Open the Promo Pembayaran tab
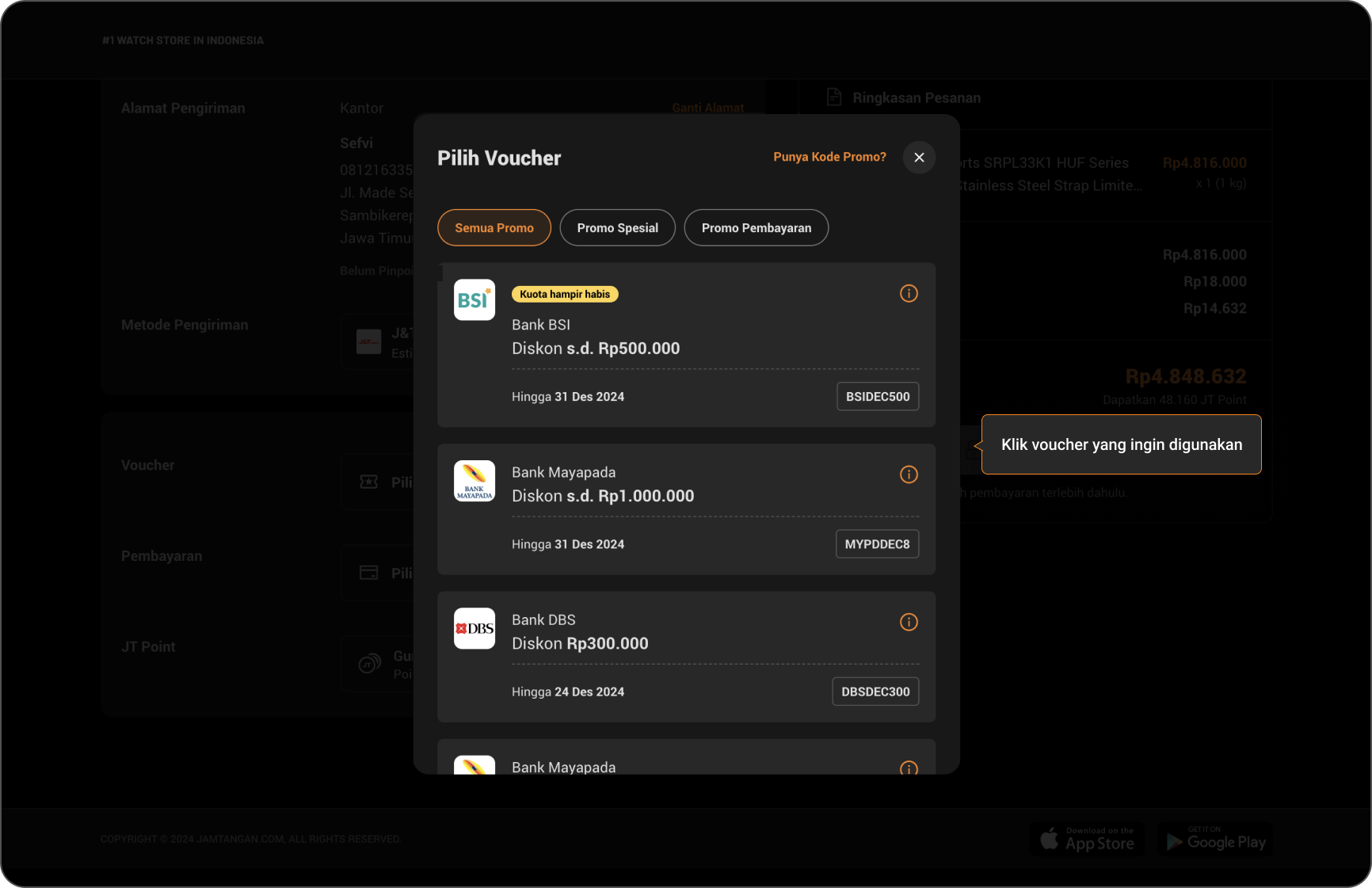 pyautogui.click(x=757, y=228)
